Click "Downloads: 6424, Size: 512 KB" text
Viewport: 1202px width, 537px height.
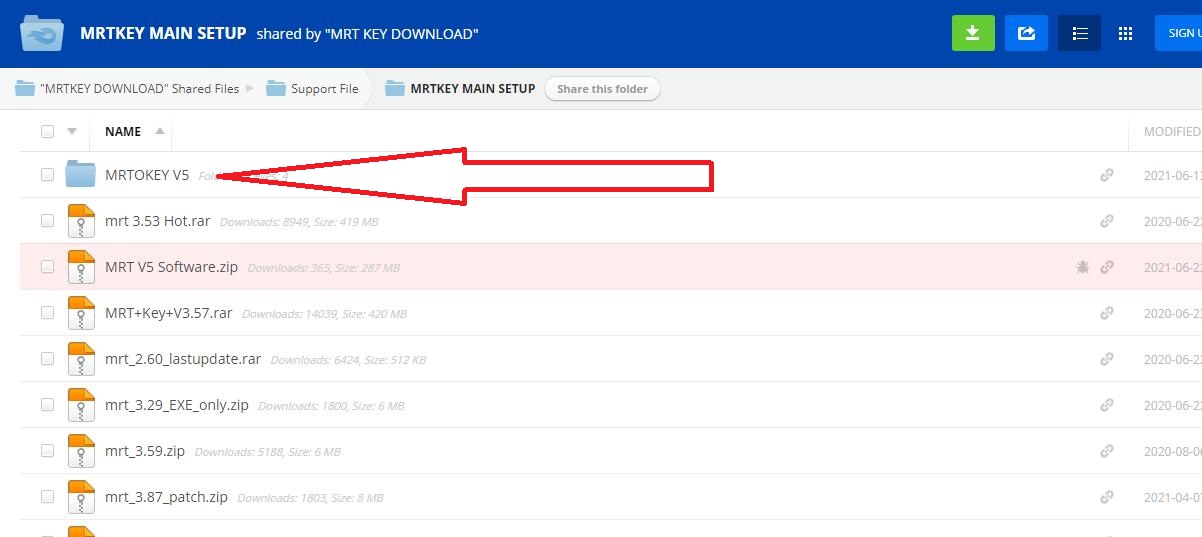pyautogui.click(x=348, y=360)
